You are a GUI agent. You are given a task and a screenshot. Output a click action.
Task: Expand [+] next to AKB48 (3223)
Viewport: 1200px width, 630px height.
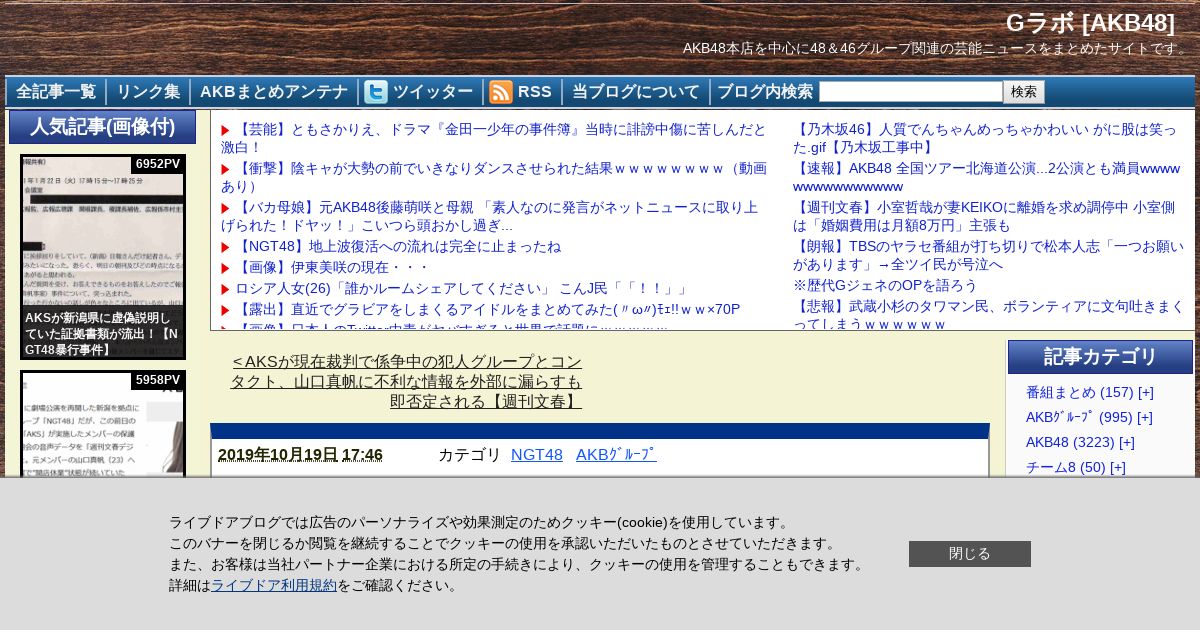[x=1127, y=442]
